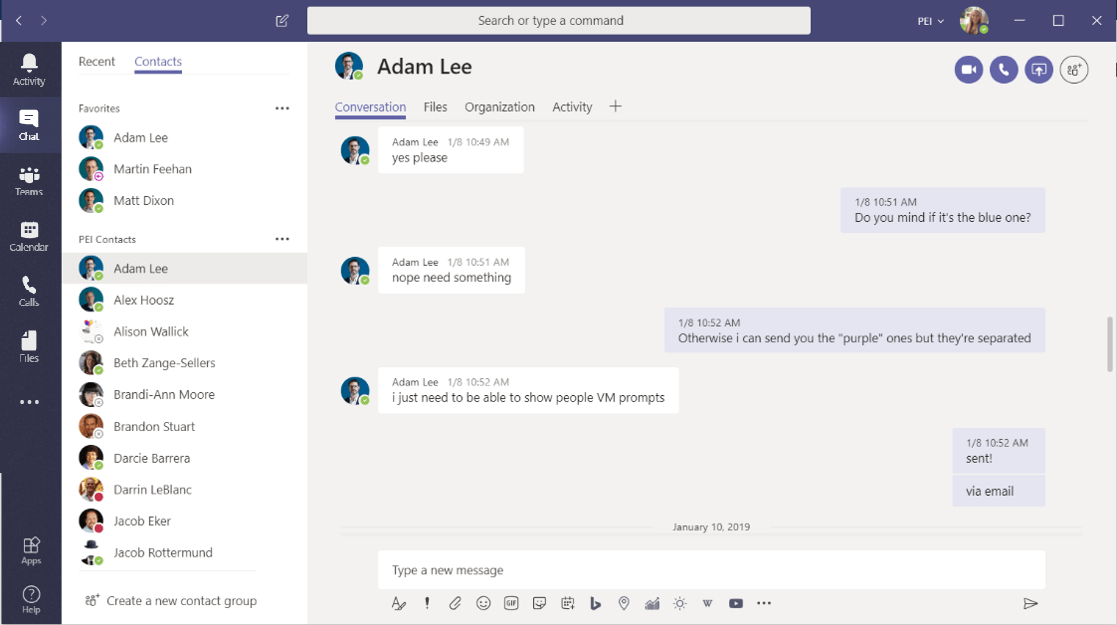The width and height of the screenshot is (1117, 625).
Task: Attach a file to the message
Action: (x=455, y=603)
